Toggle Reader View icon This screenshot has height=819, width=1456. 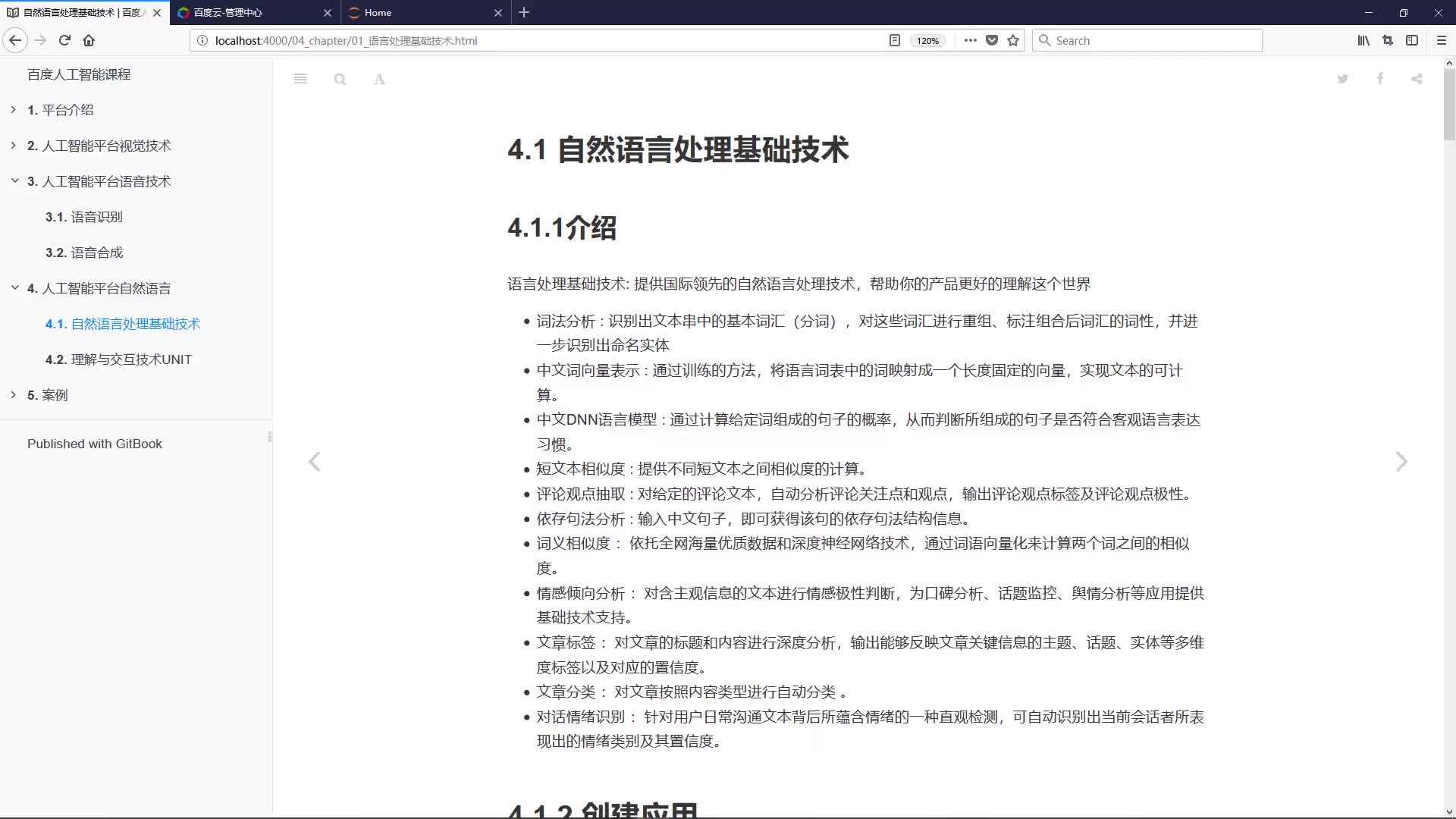[895, 40]
